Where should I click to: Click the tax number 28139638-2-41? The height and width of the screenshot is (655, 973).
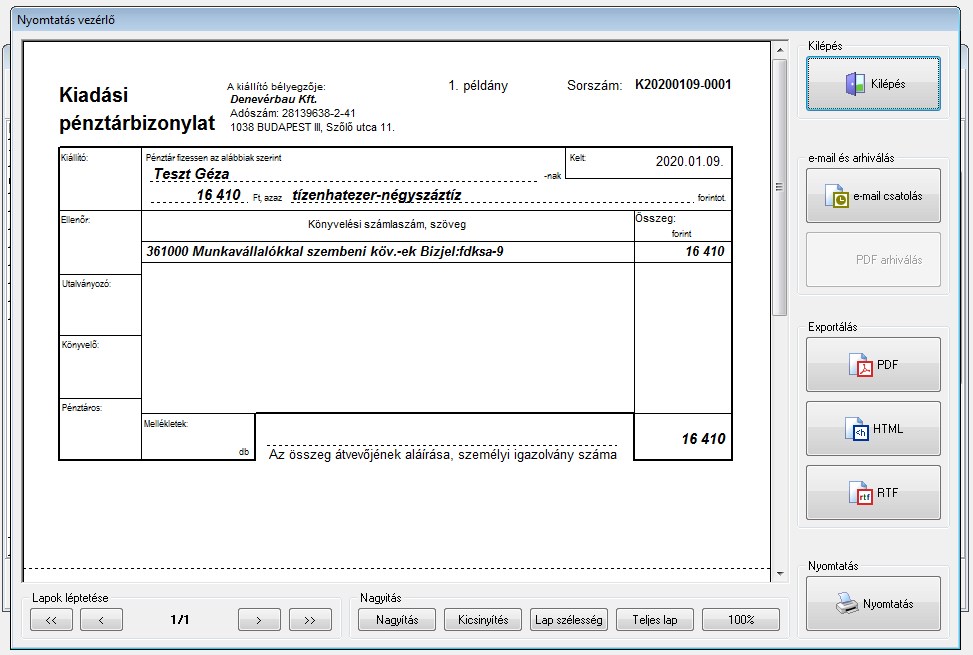[x=318, y=113]
